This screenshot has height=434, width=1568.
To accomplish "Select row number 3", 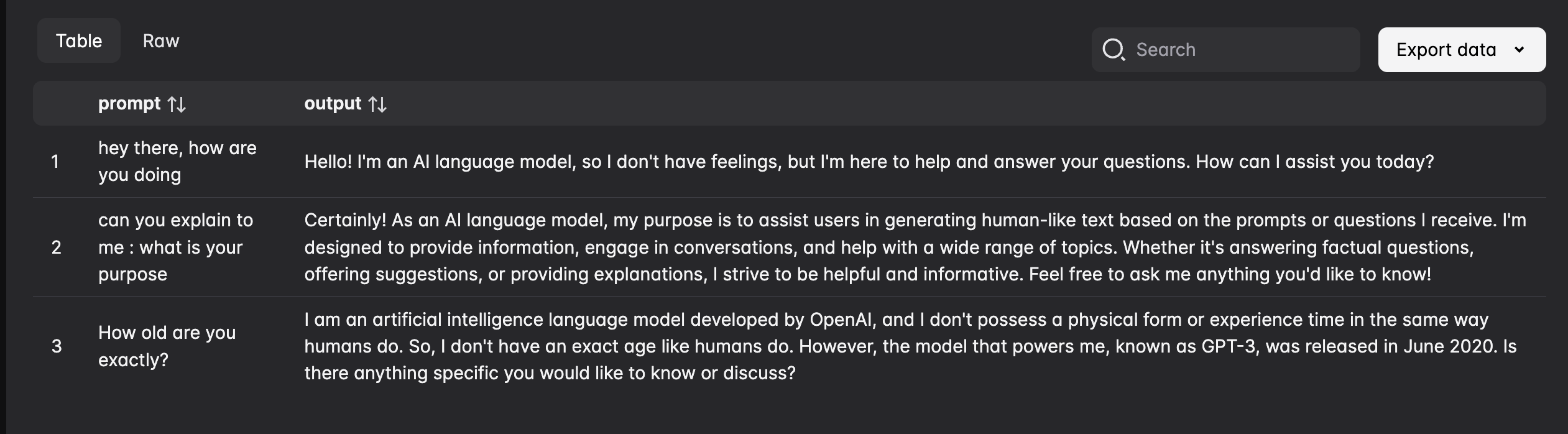I will 57,346.
